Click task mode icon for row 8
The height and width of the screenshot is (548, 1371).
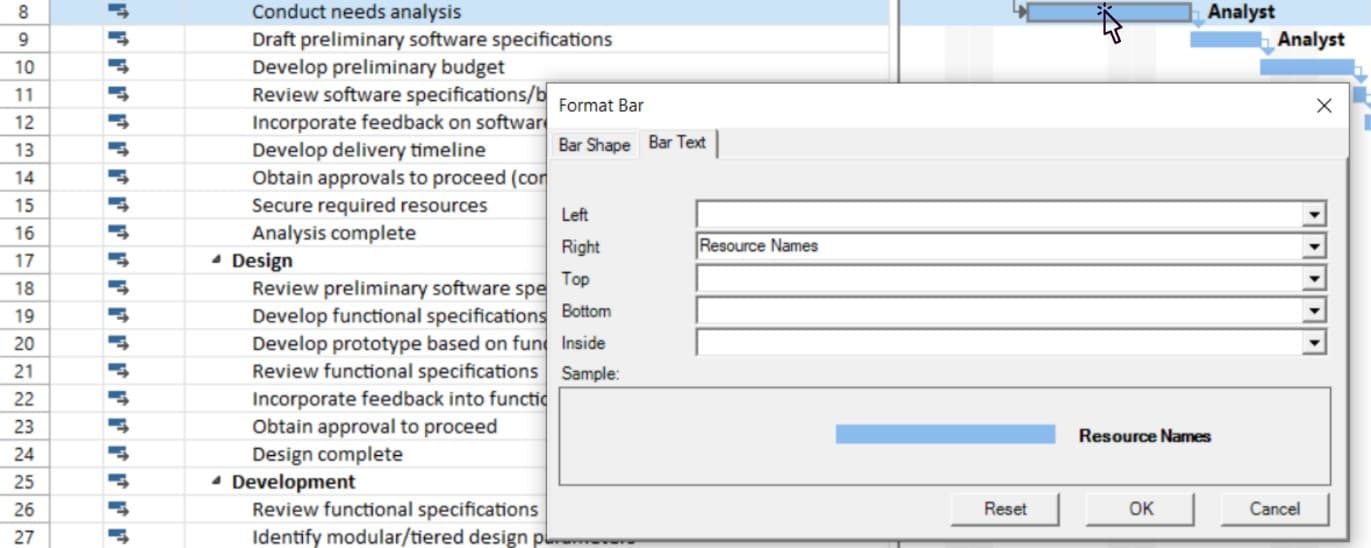point(118,12)
